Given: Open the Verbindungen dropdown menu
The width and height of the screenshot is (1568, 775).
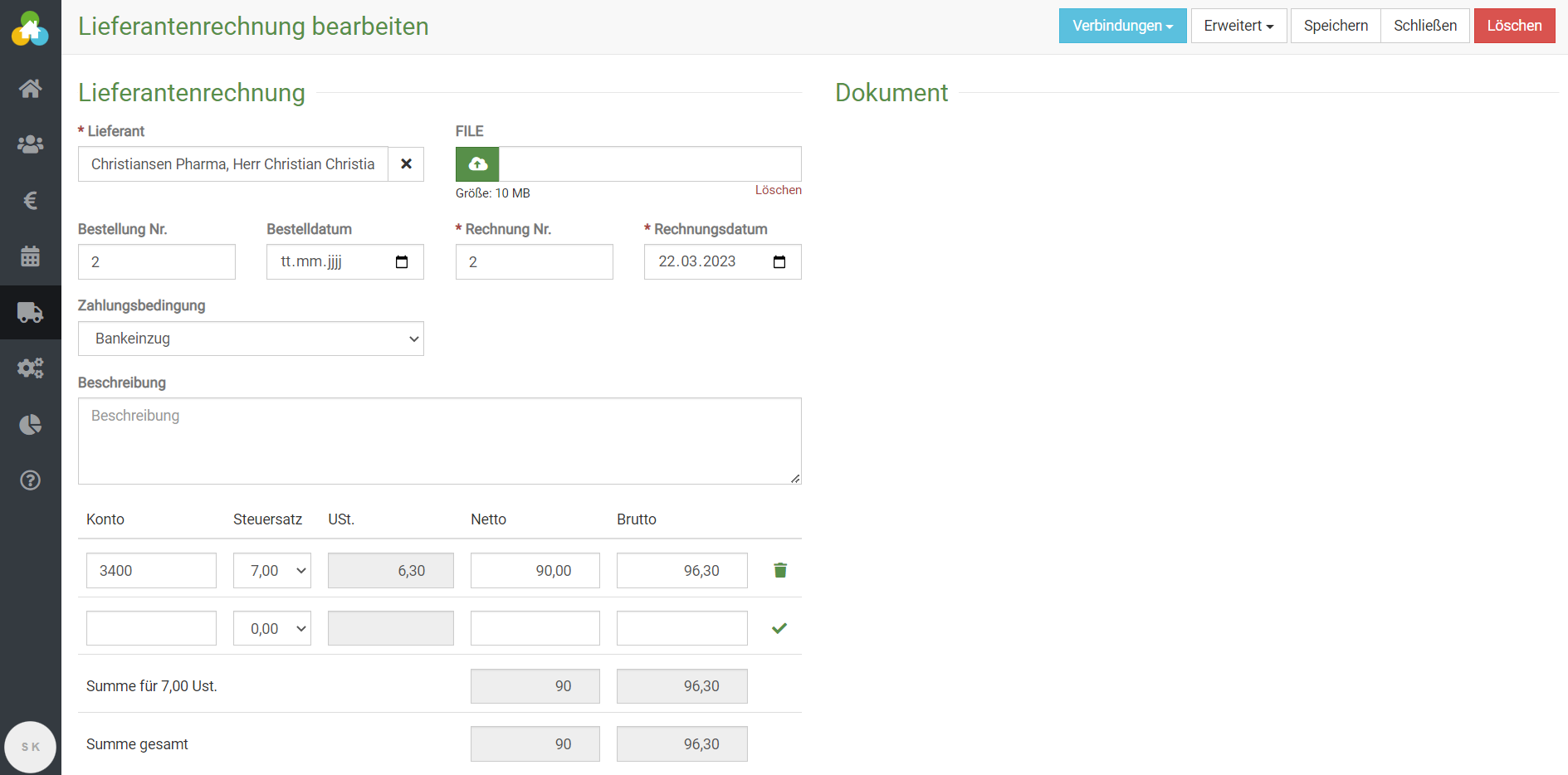Looking at the screenshot, I should pyautogui.click(x=1122, y=26).
